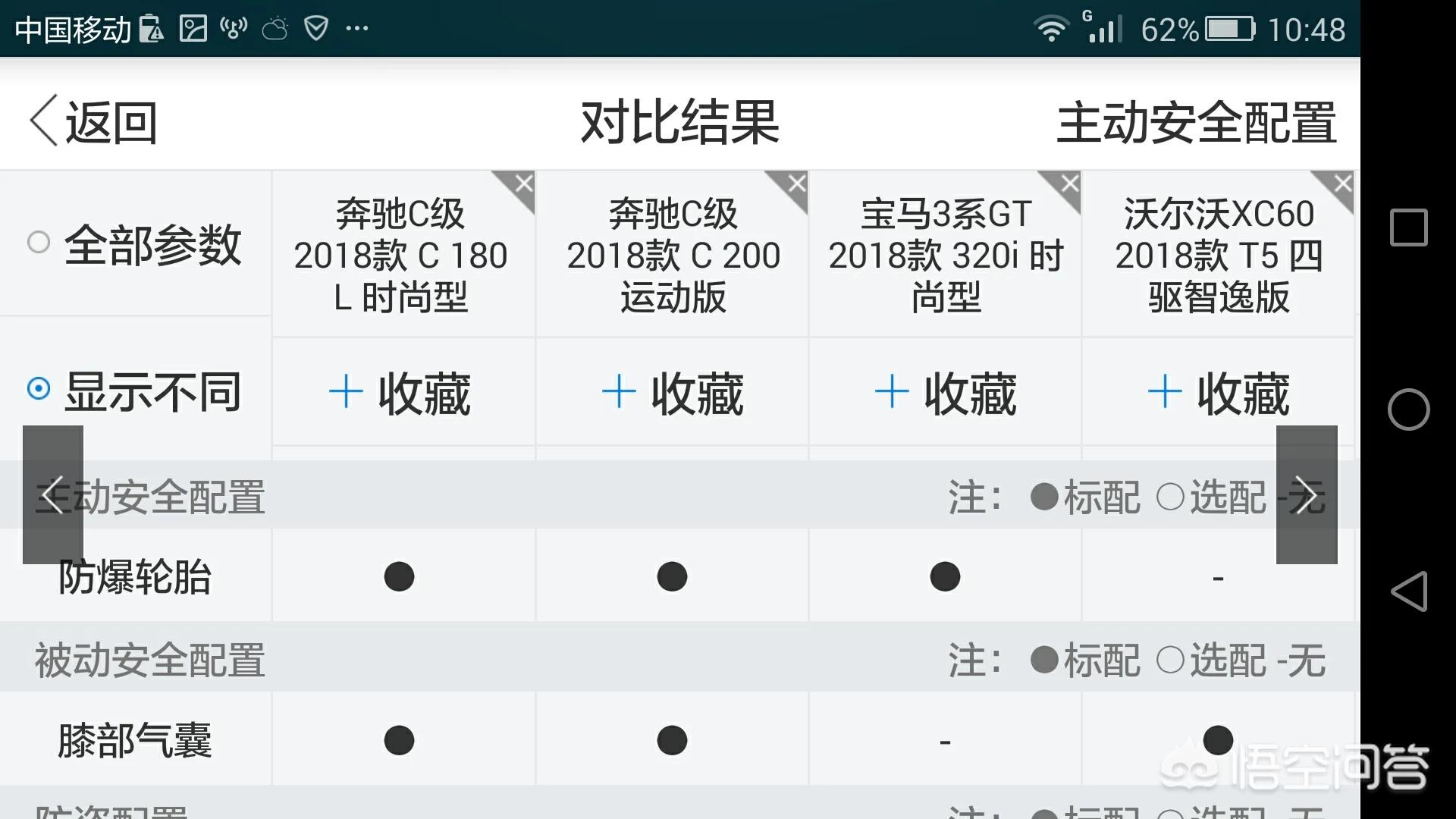
Task: Remove 奔驰C级 C 180 L 时尚型 column
Action: point(523,184)
